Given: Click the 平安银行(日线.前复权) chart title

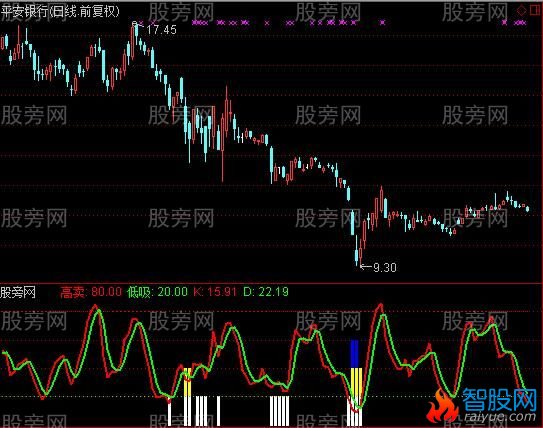Looking at the screenshot, I should [x=60, y=12].
